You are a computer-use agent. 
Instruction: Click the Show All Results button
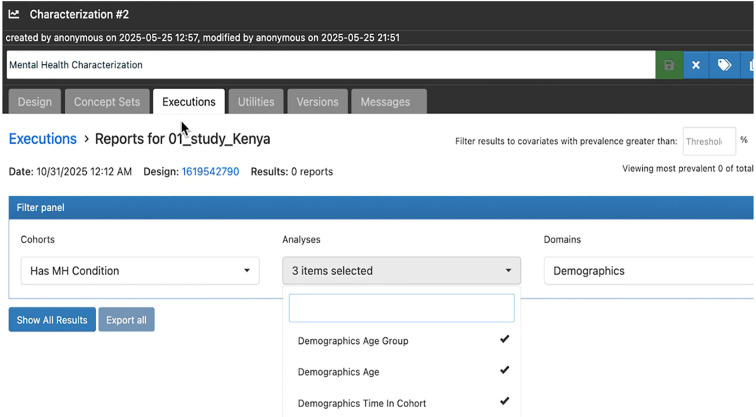tap(52, 320)
